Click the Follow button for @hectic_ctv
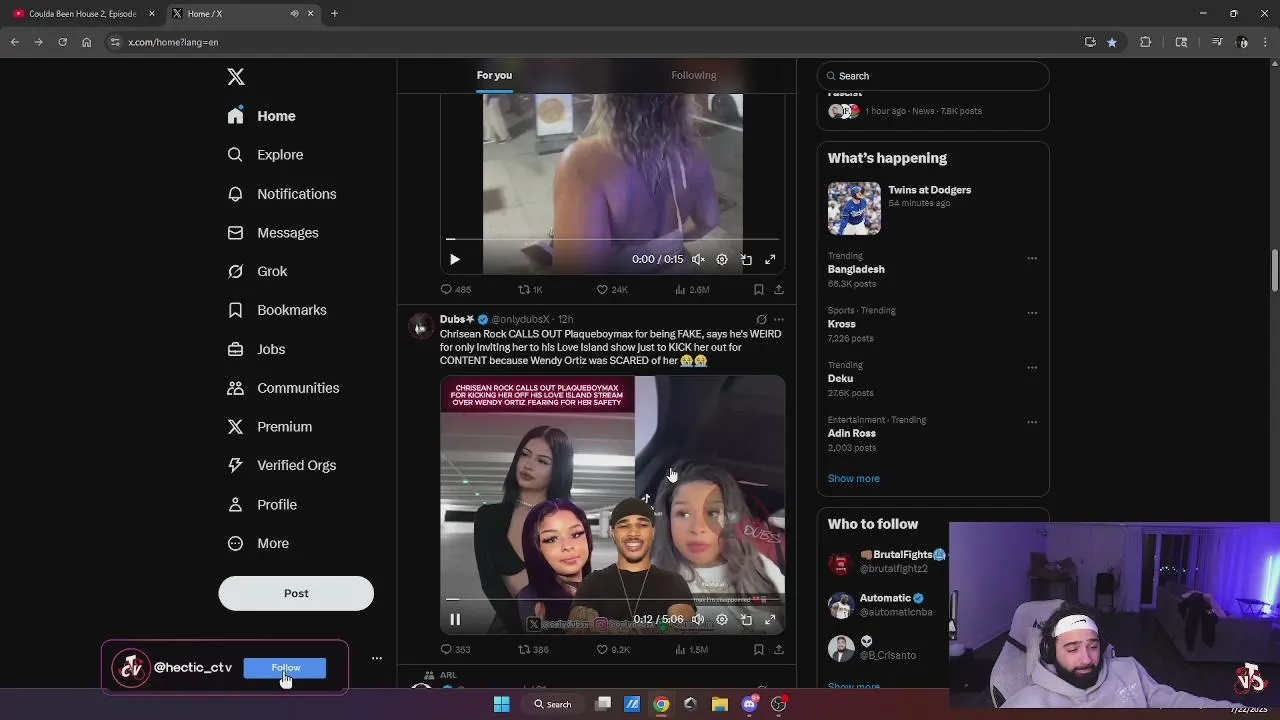 click(x=285, y=668)
